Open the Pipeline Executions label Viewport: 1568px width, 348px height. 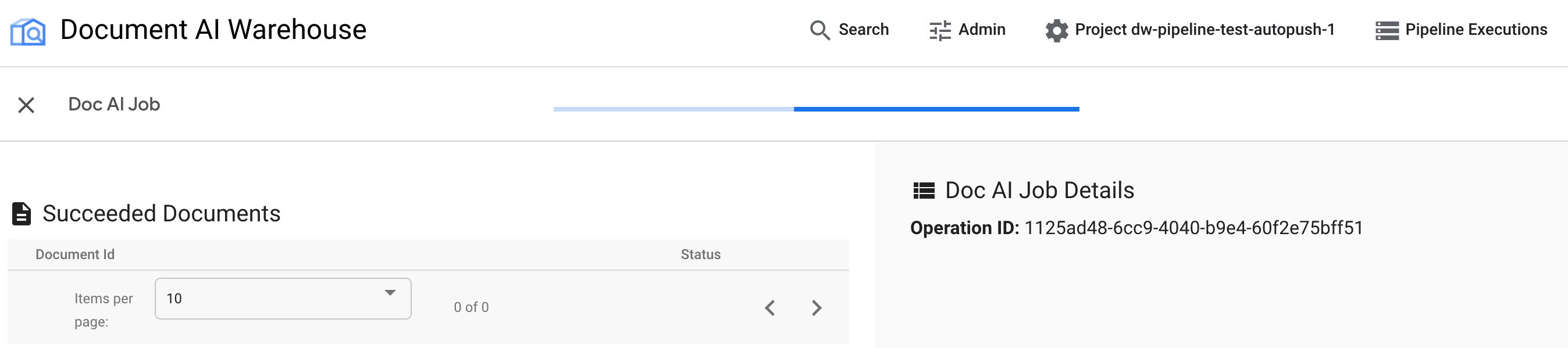[x=1476, y=30]
